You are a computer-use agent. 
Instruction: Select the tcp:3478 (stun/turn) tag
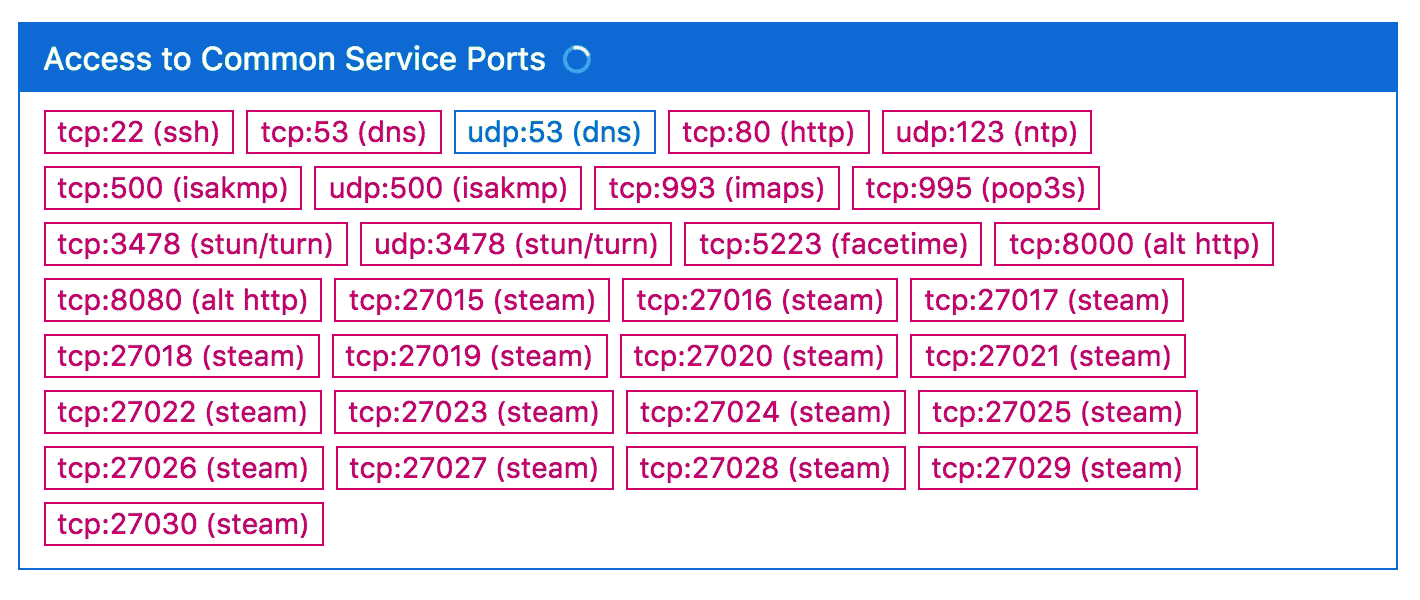[196, 244]
